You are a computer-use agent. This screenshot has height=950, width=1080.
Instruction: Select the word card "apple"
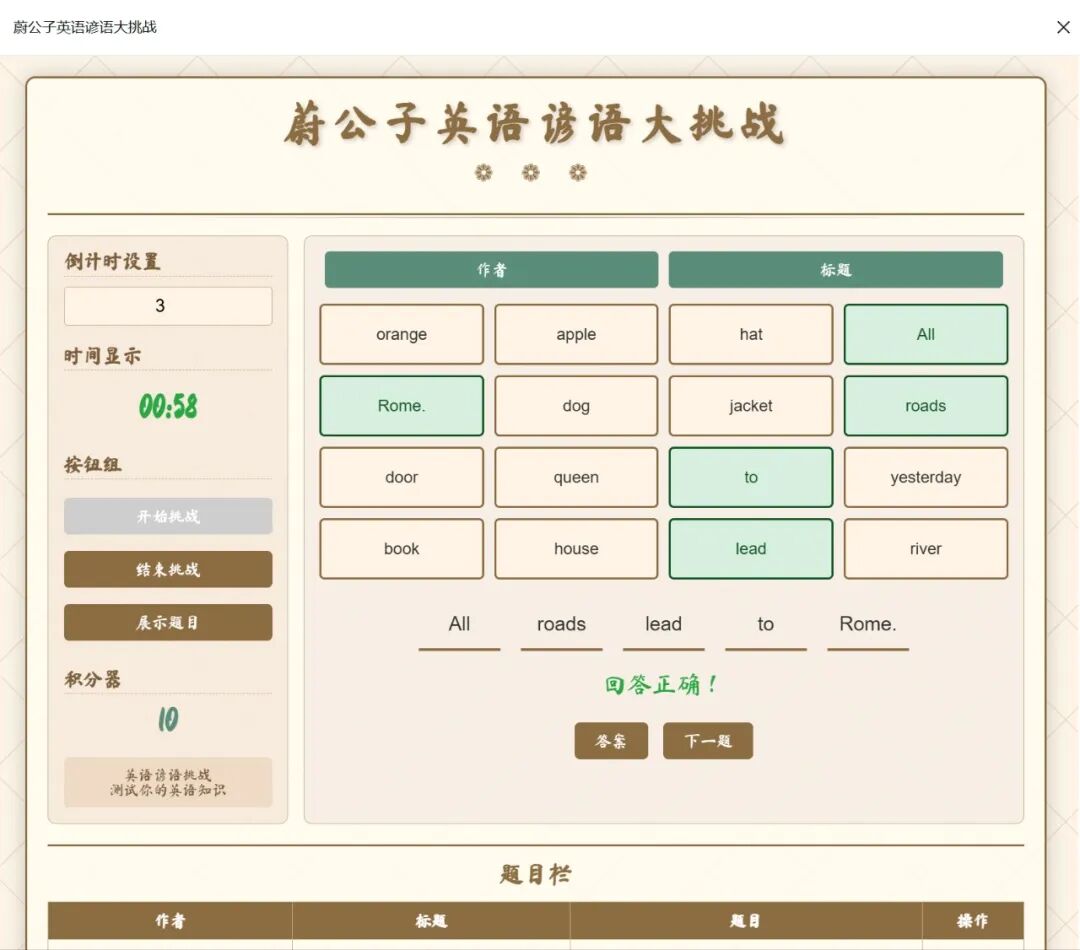(x=576, y=334)
